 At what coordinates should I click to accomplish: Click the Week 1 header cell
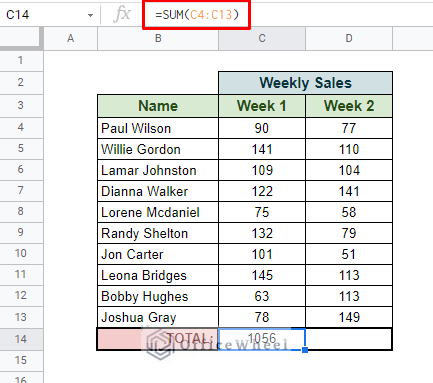click(x=262, y=106)
